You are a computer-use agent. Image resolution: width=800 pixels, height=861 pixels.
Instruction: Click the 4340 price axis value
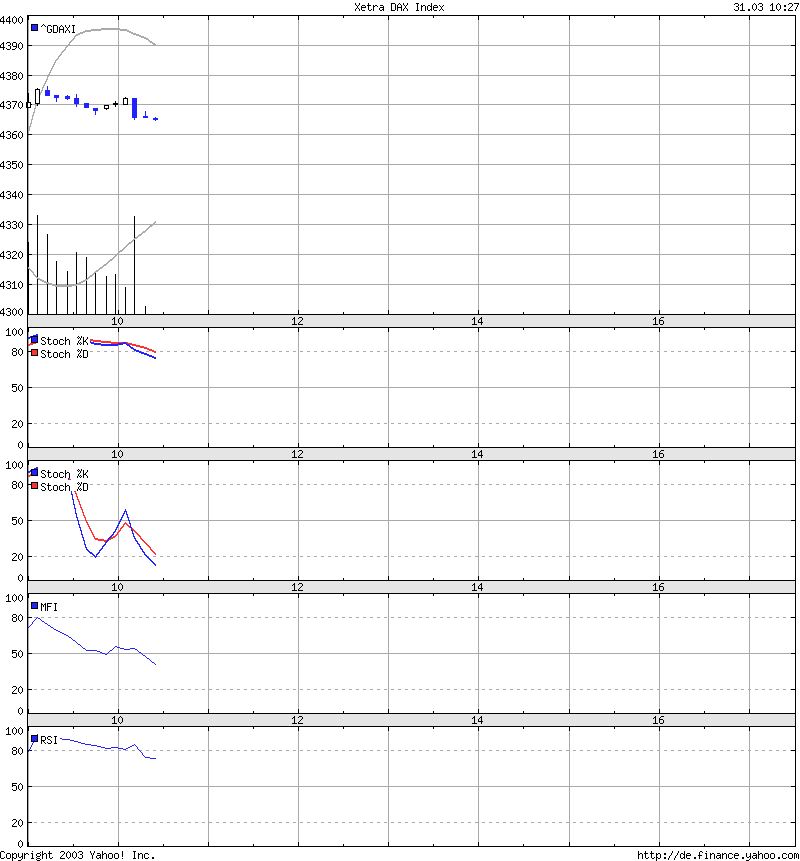point(12,195)
